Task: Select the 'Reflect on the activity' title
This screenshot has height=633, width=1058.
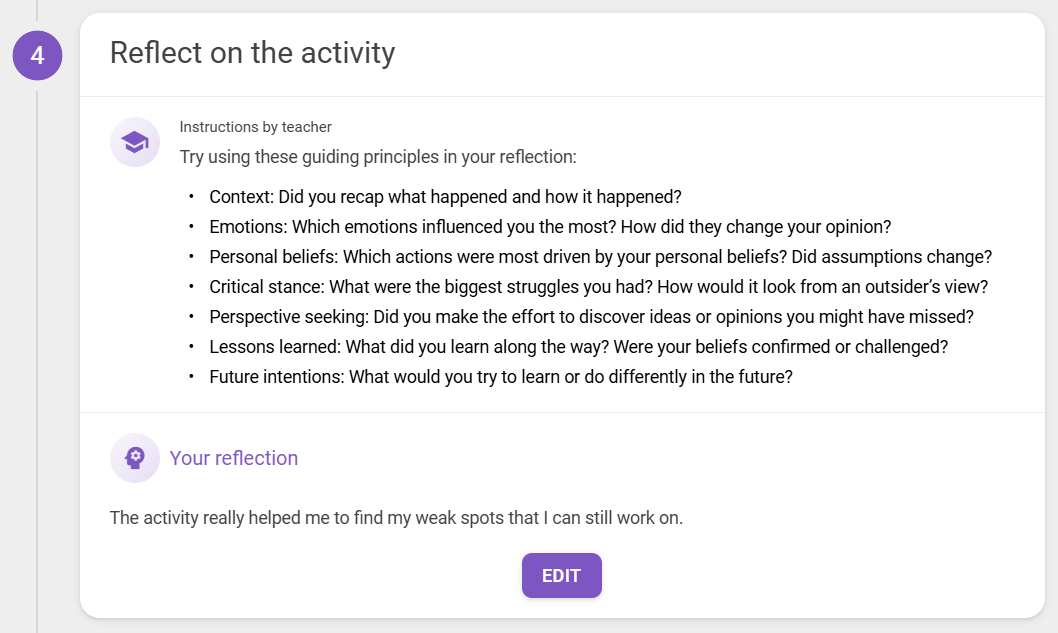Action: (252, 53)
